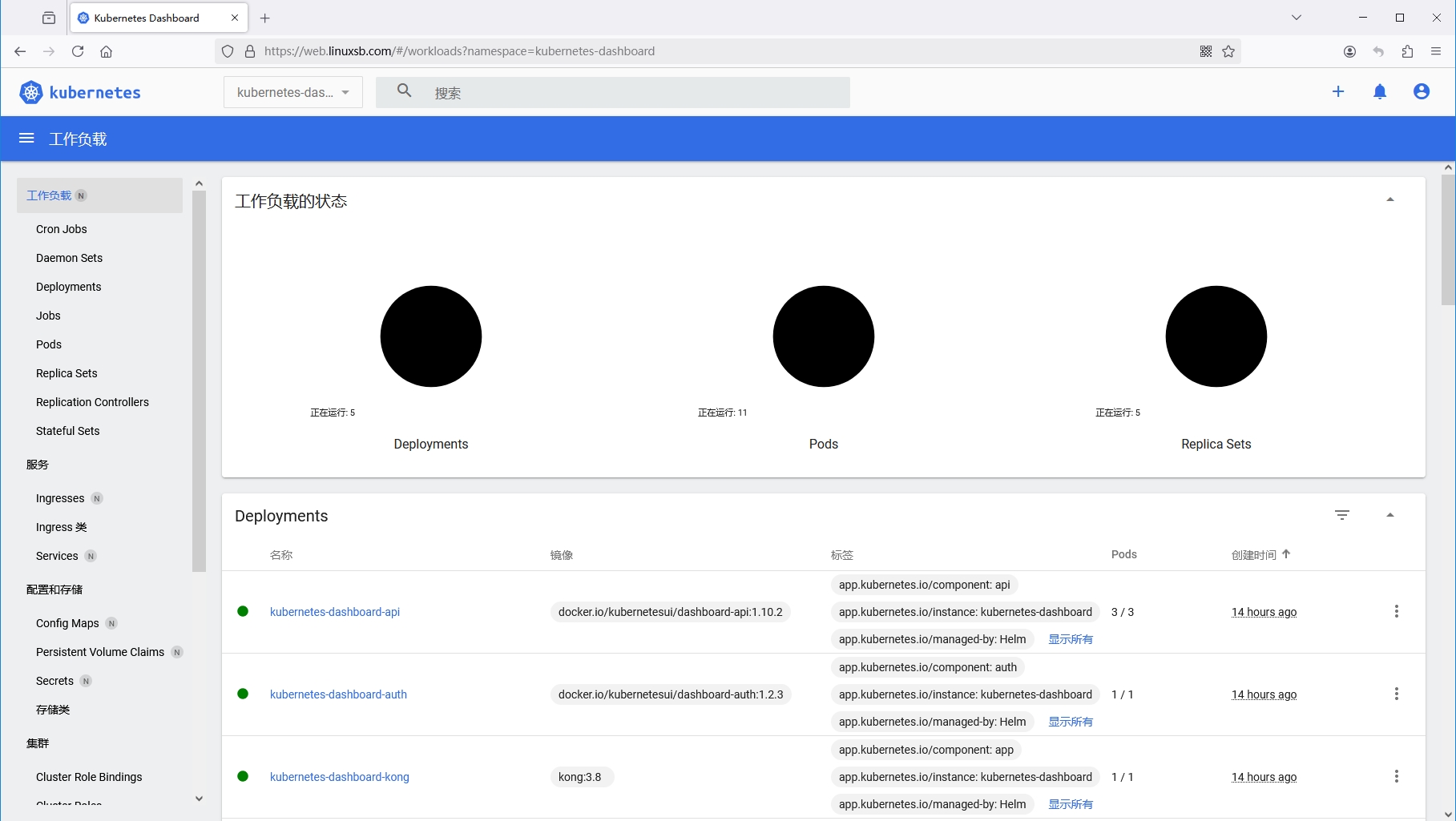Click the browser home icon
Viewport: 1456px width, 821px height.
pyautogui.click(x=106, y=51)
